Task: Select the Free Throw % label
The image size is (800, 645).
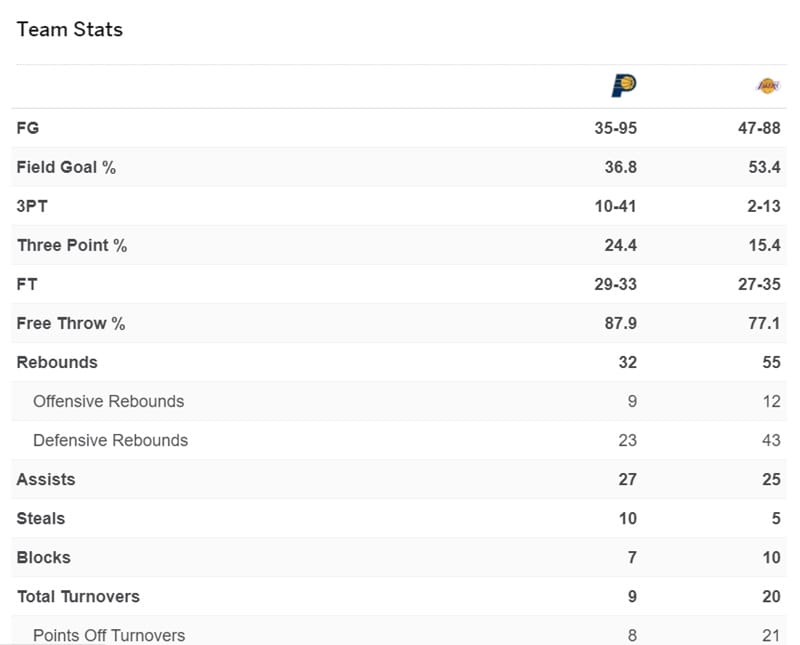Action: [71, 323]
